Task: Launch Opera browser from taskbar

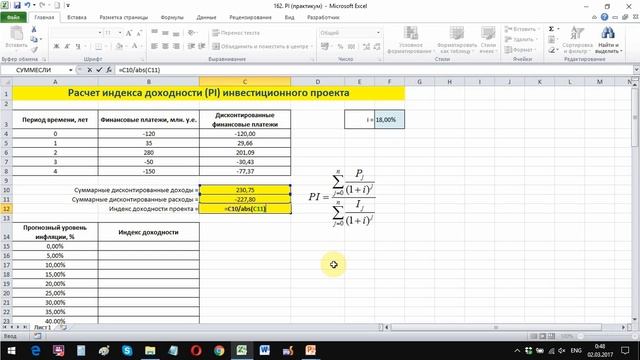Action: pyautogui.click(x=196, y=350)
